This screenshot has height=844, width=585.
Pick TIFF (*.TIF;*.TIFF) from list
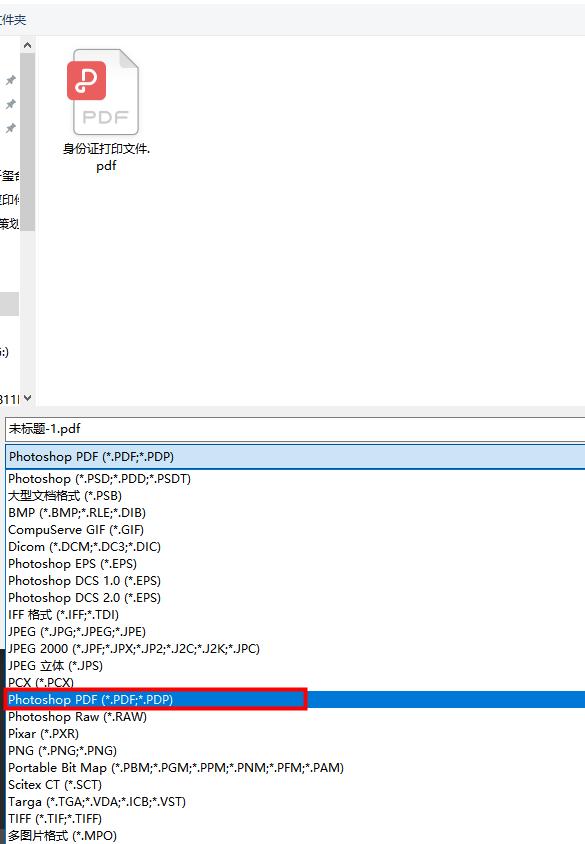pyautogui.click(x=55, y=819)
